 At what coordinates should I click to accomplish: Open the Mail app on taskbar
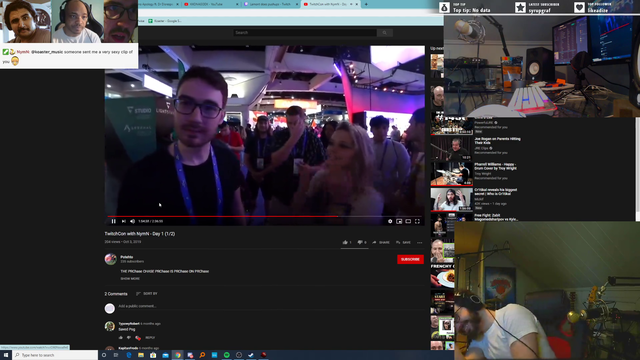point(165,355)
